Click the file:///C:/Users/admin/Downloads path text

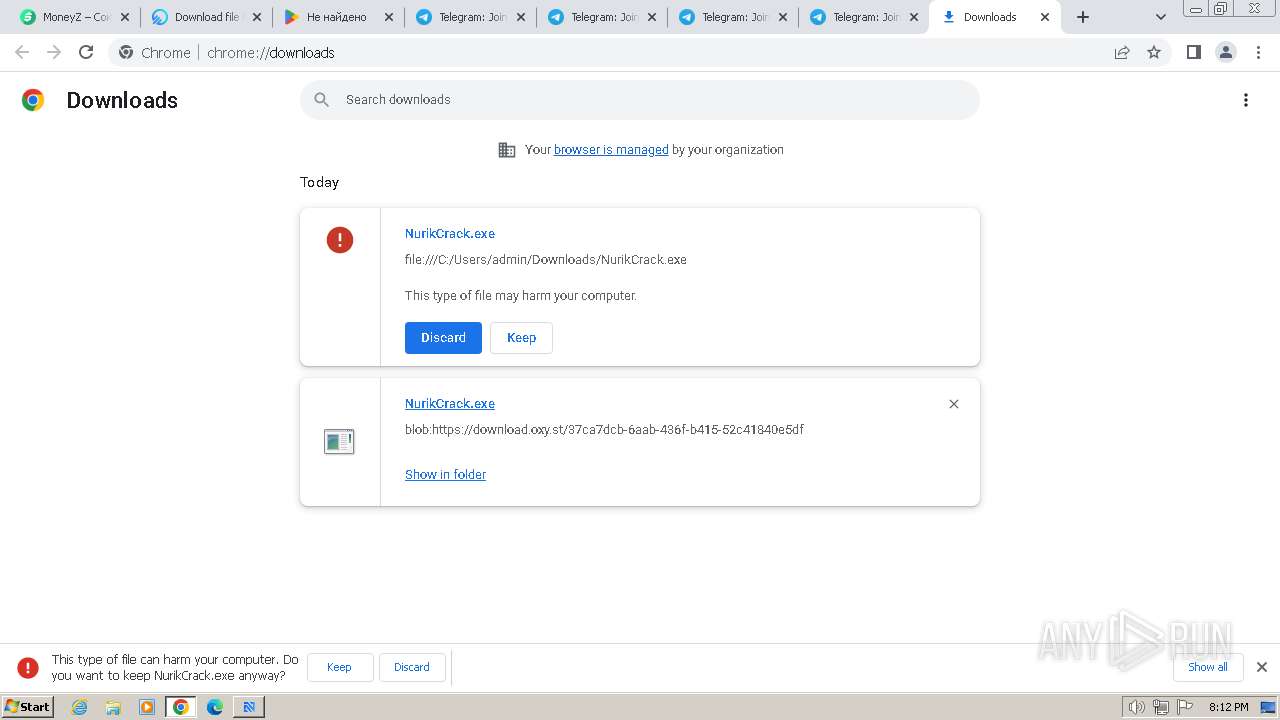tap(545, 260)
